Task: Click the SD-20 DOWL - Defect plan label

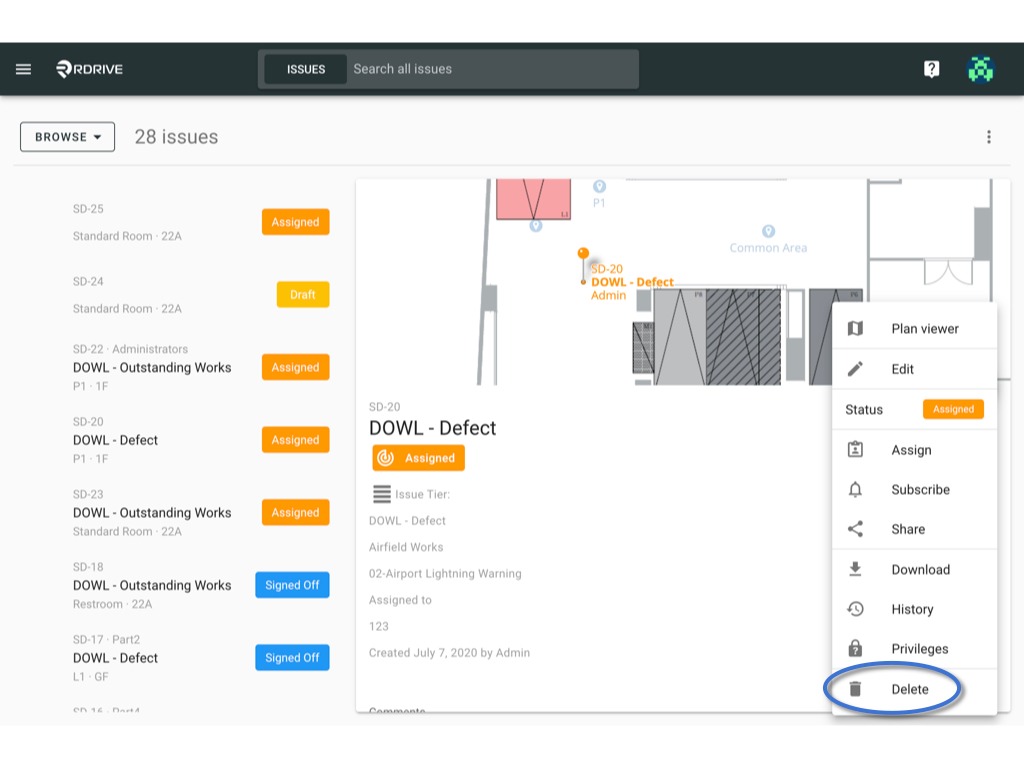Action: (632, 282)
